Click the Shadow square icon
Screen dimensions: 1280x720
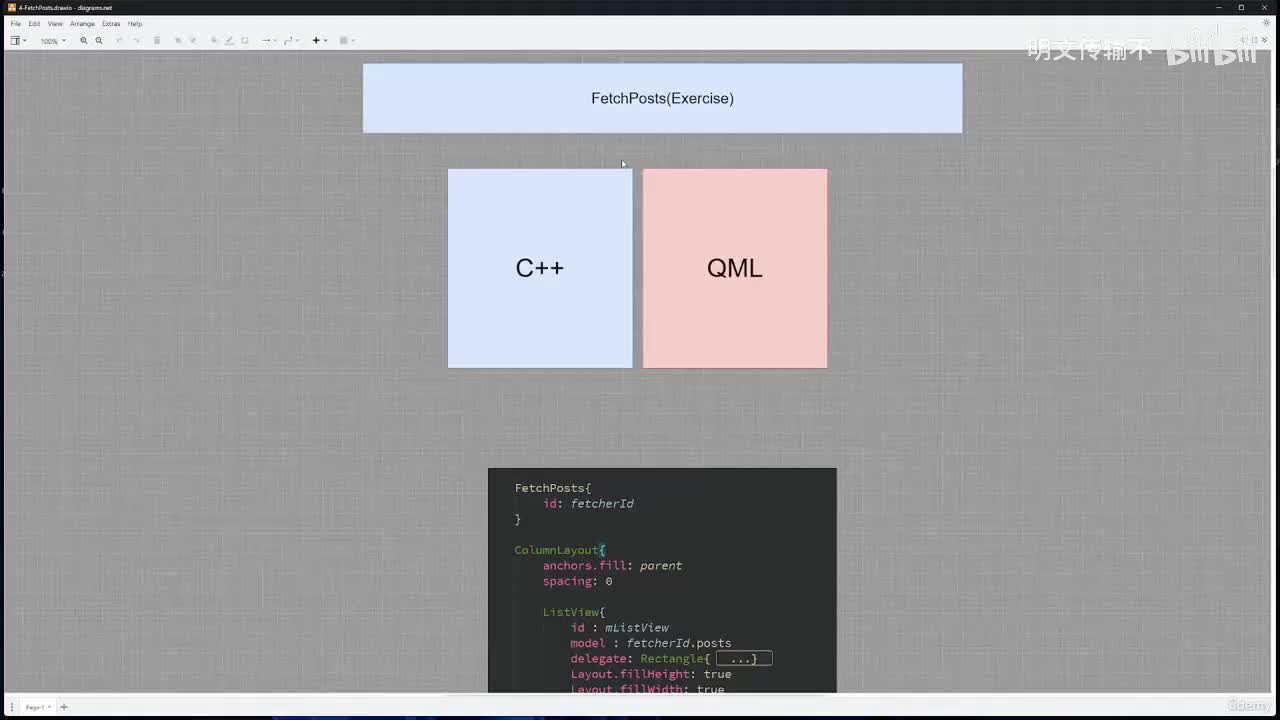245,41
